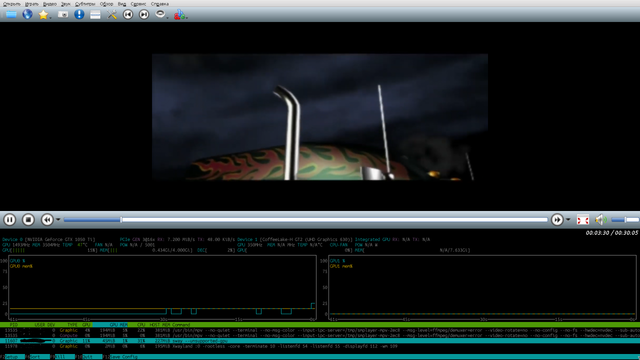Open the Сервис menu
The width and height of the screenshot is (640, 360).
(138, 4)
